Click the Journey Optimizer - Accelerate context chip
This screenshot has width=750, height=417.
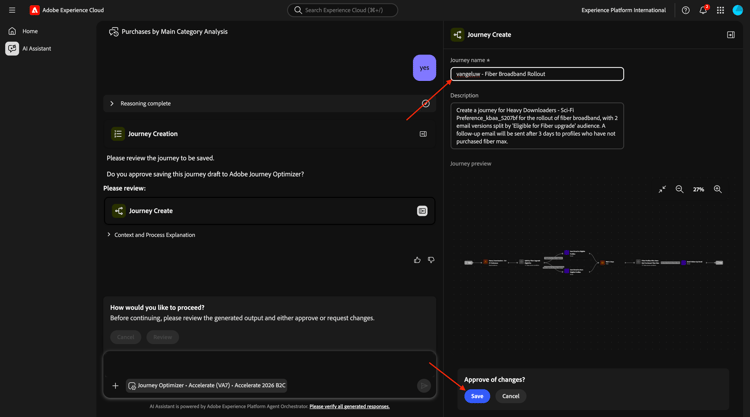(207, 385)
